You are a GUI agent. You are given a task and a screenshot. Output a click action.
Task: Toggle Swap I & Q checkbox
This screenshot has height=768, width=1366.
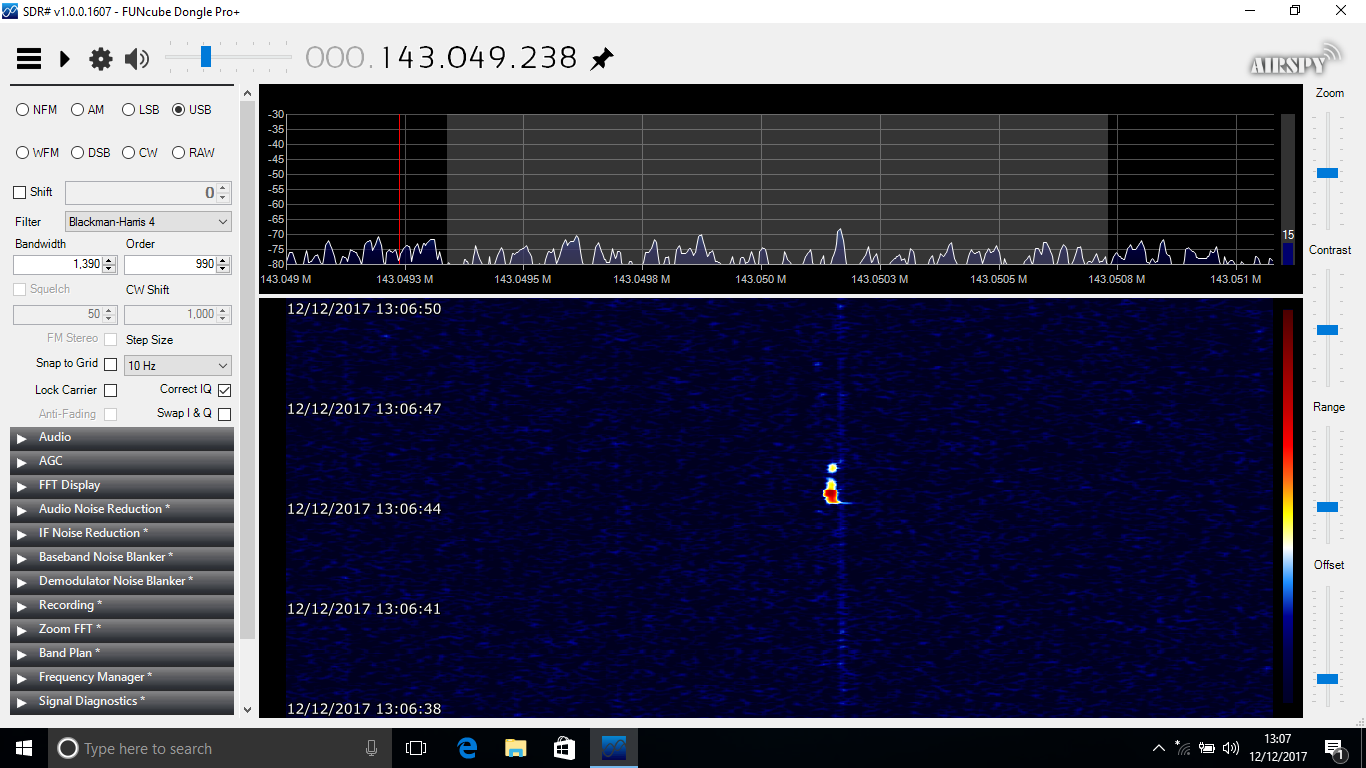click(224, 414)
